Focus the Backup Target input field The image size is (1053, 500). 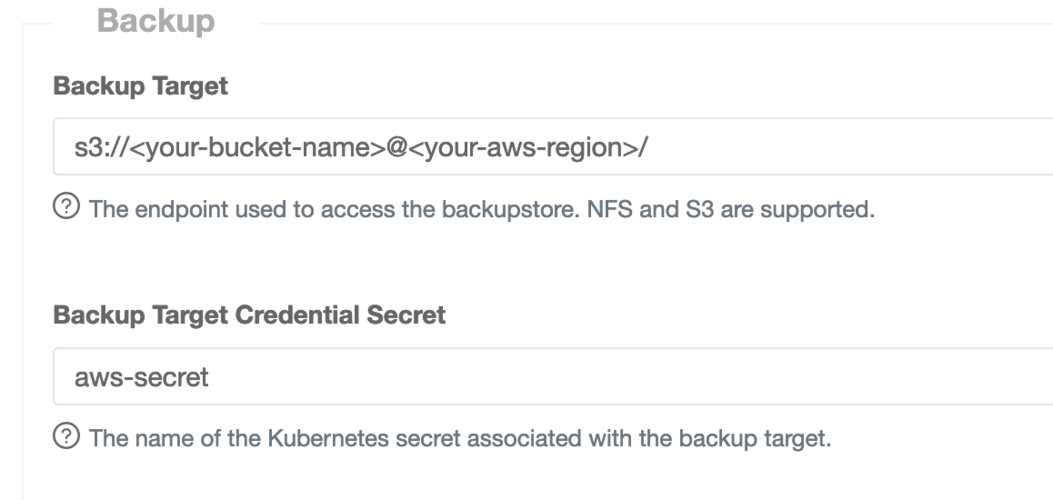553,146
